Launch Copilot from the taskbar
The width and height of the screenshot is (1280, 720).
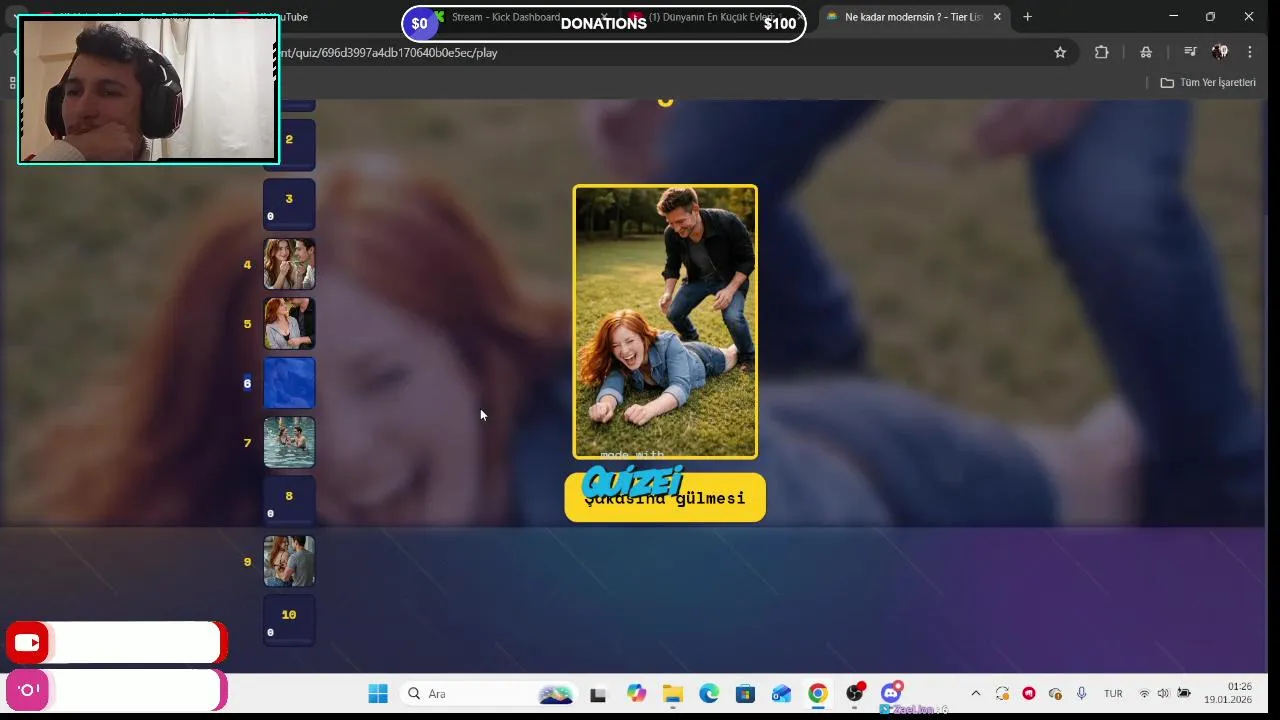point(636,694)
